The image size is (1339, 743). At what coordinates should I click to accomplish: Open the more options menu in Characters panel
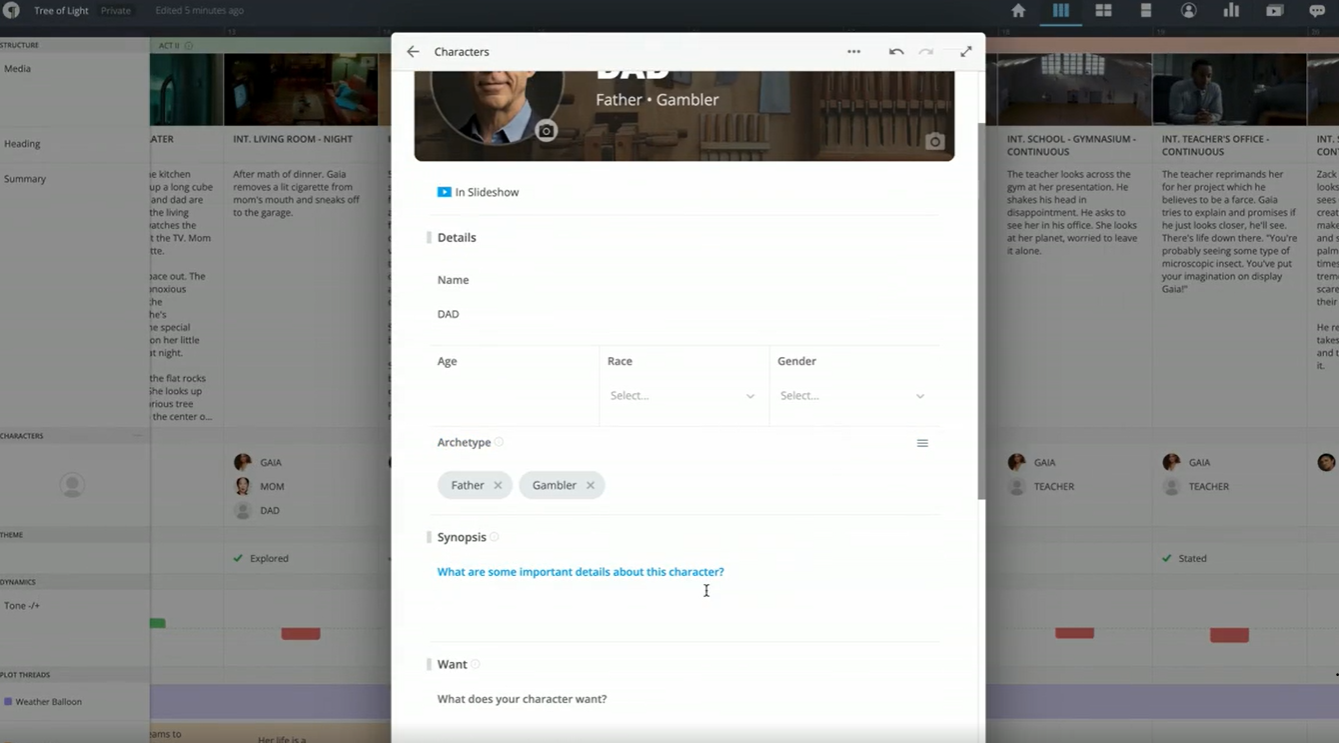(x=853, y=51)
